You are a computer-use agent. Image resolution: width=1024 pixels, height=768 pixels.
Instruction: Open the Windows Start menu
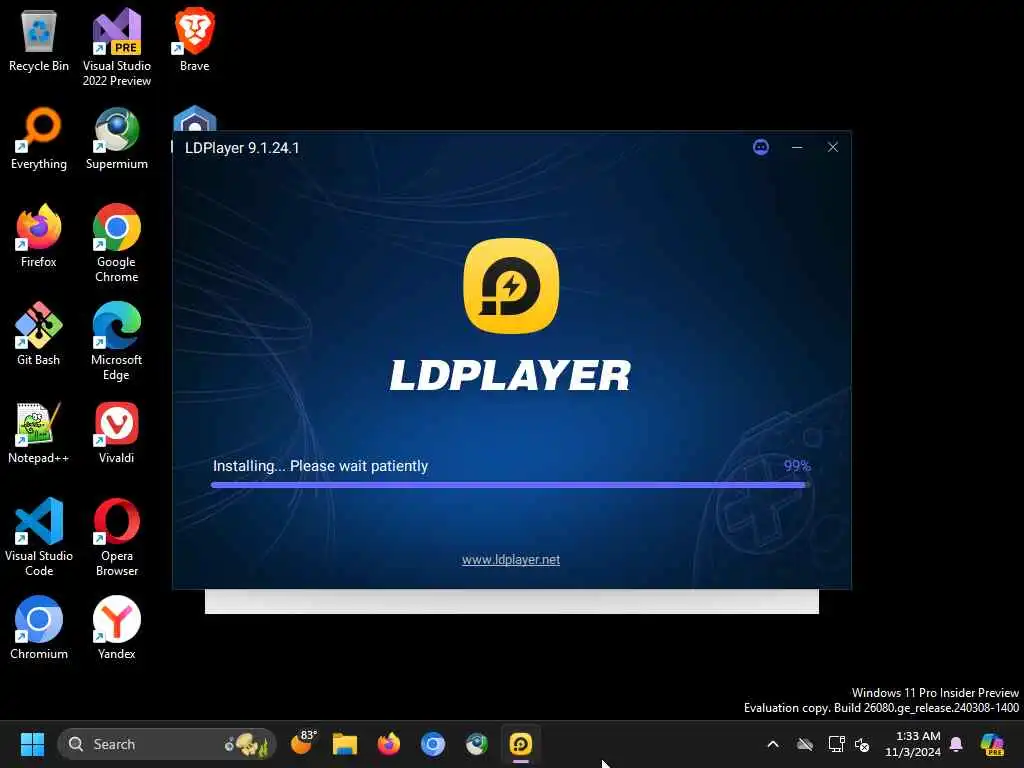click(x=32, y=744)
